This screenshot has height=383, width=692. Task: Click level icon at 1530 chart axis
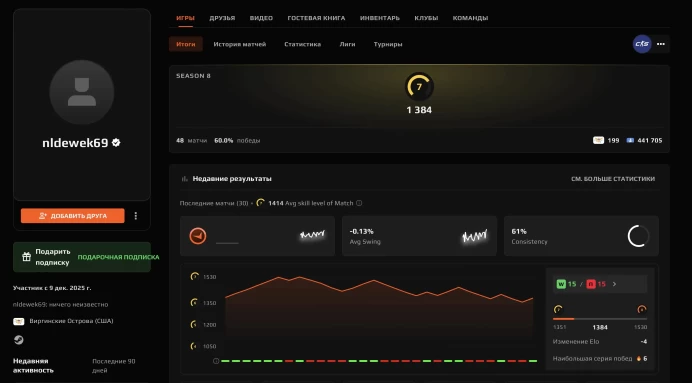(194, 277)
